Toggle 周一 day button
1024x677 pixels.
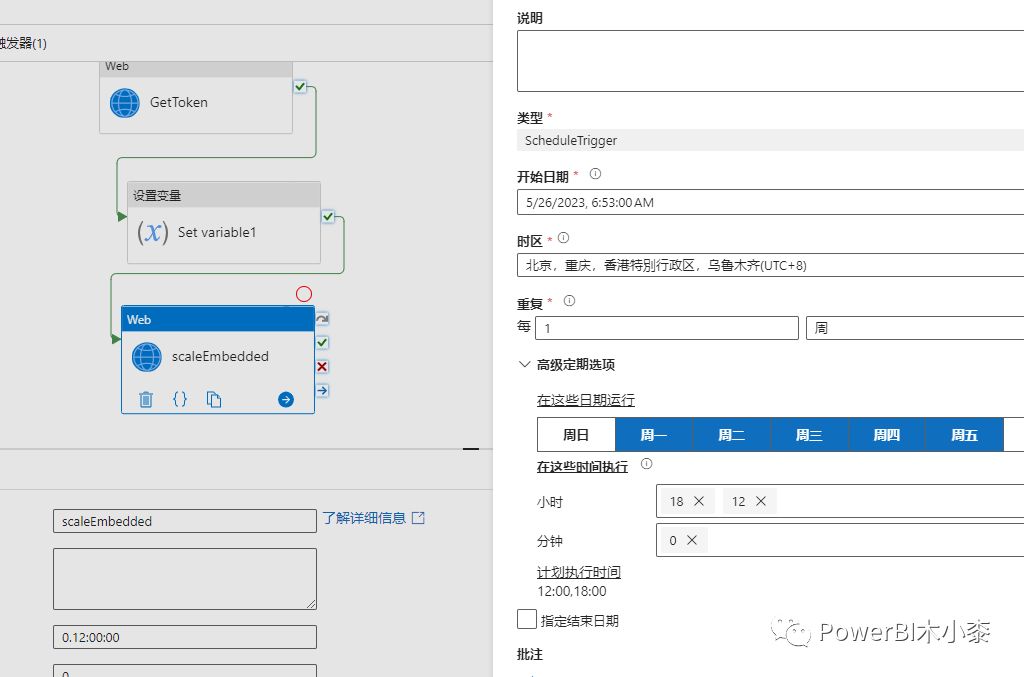[654, 435]
